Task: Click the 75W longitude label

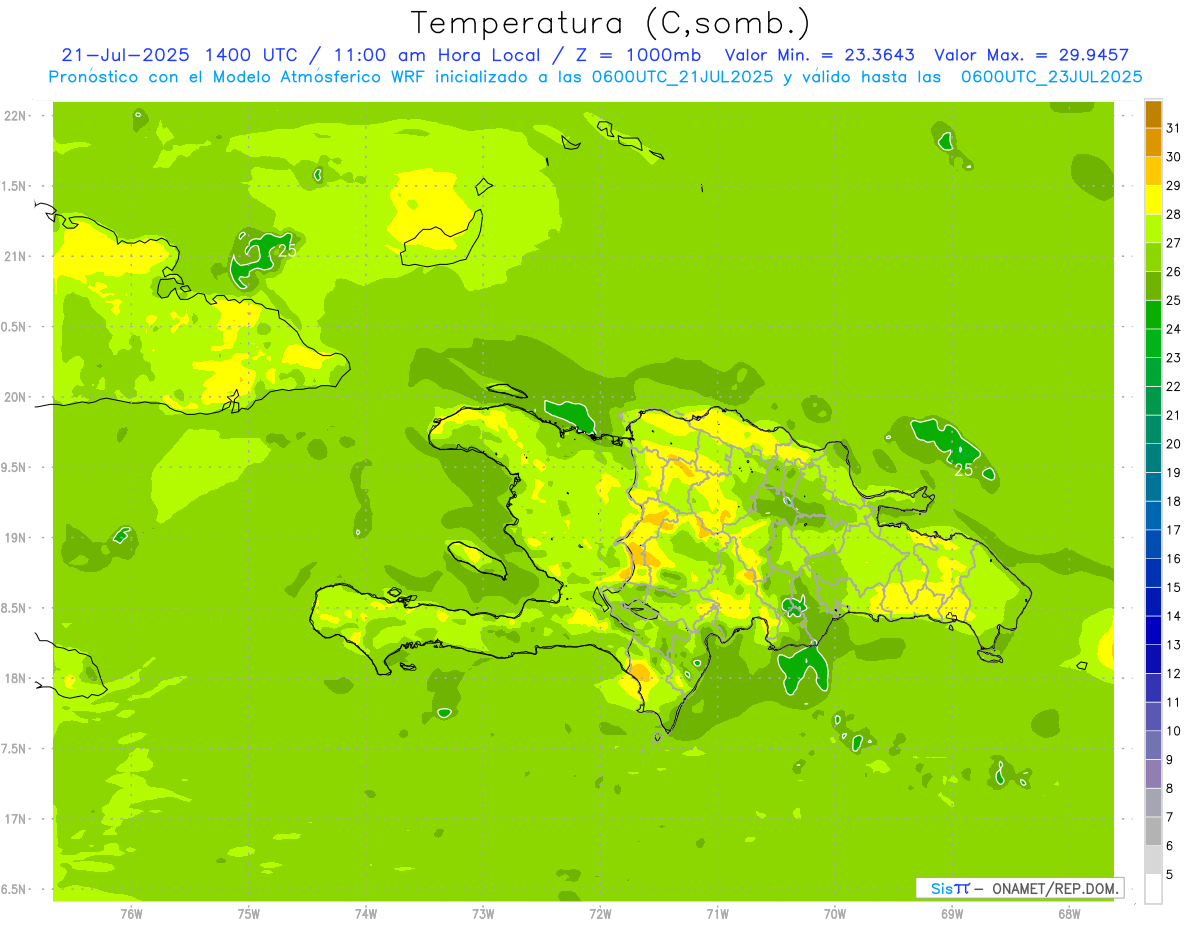Action: [249, 914]
